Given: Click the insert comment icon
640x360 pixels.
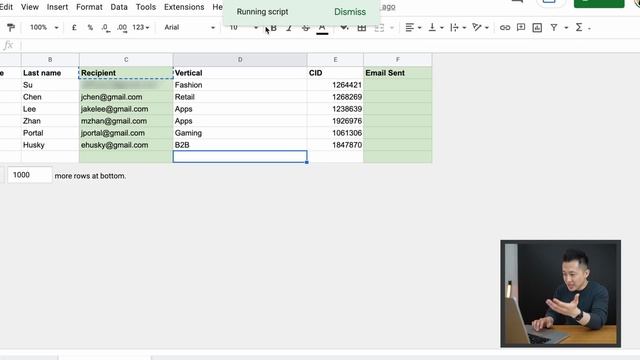Looking at the screenshot, I should [521, 27].
